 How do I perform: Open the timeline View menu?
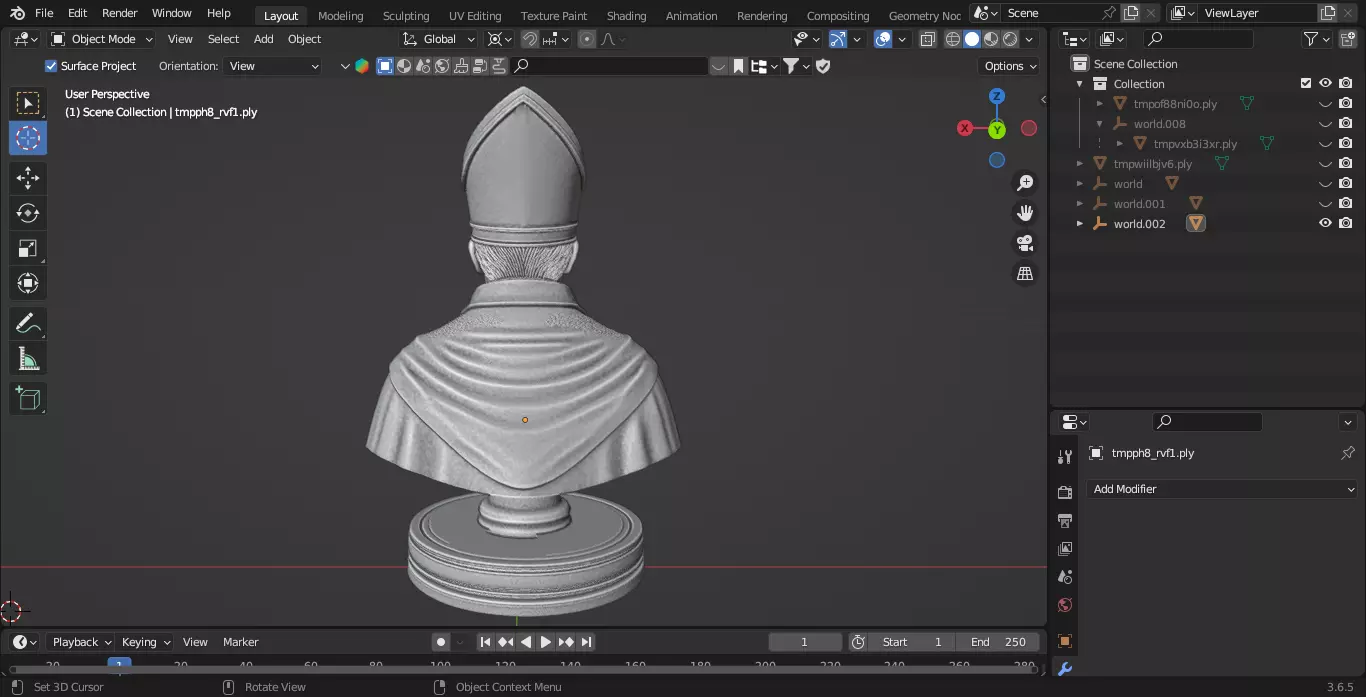point(195,642)
